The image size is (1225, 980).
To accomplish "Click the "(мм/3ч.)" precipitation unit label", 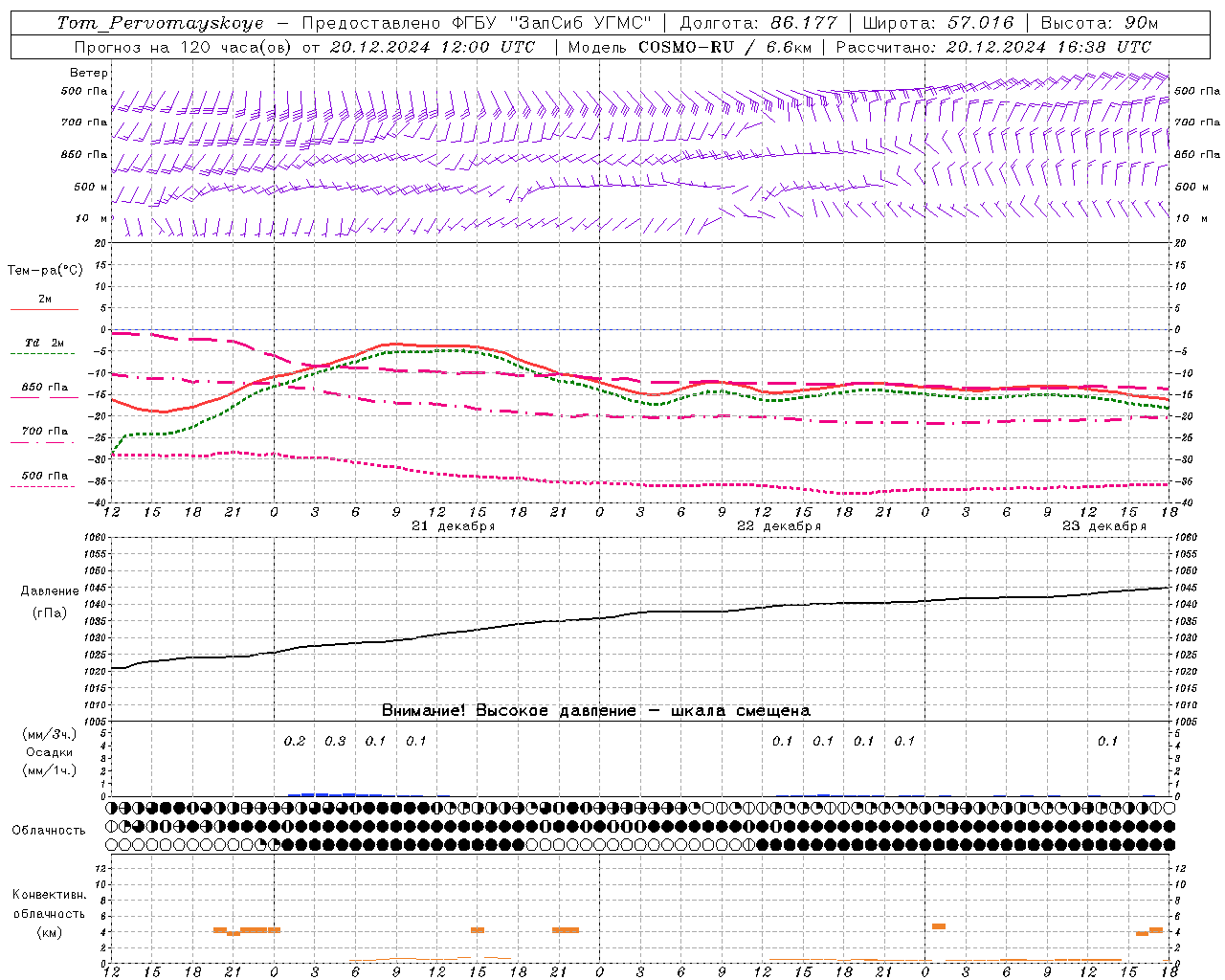I will [50, 734].
